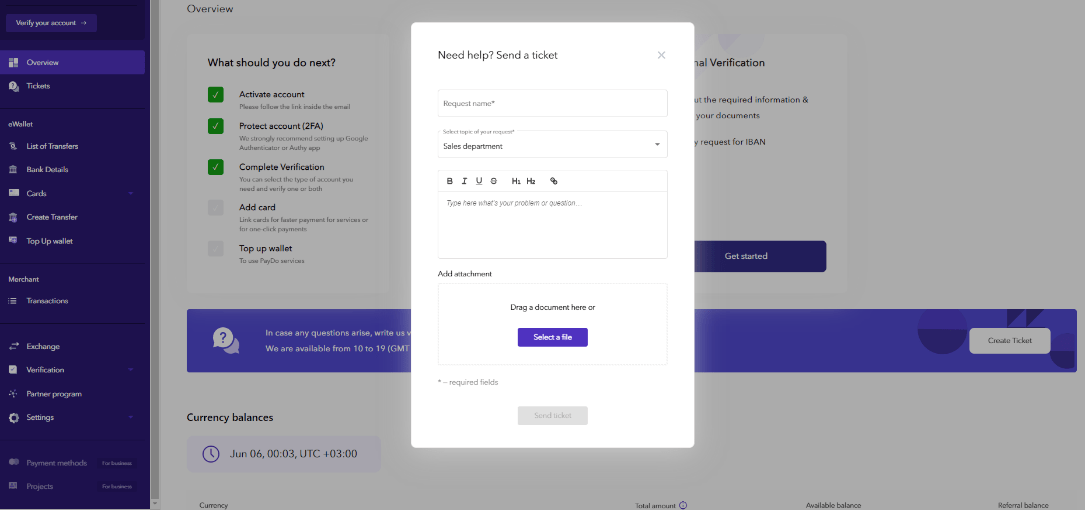Viewport: 1085px width, 510px height.
Task: Open the request topic dropdown
Action: [x=552, y=144]
